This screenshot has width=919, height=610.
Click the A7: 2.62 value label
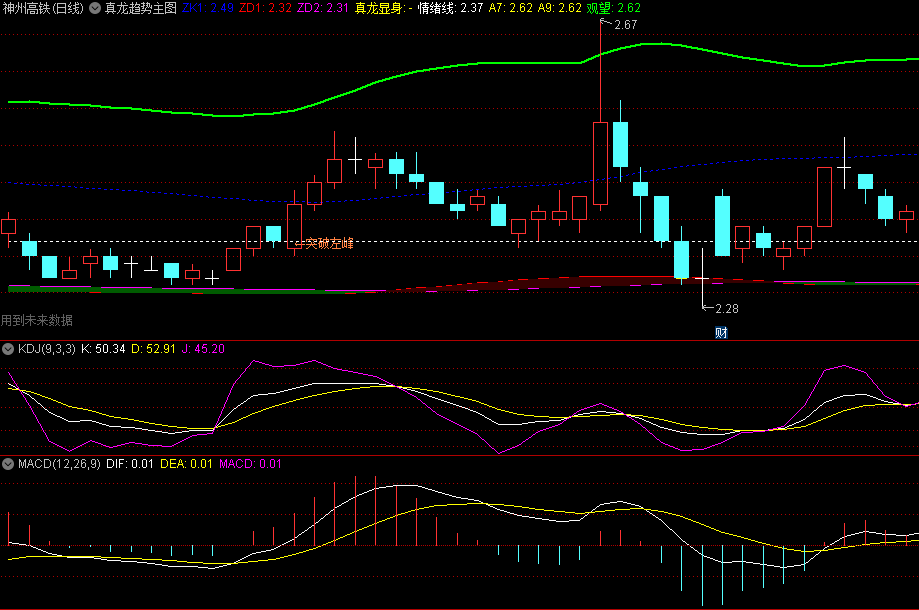coord(510,8)
